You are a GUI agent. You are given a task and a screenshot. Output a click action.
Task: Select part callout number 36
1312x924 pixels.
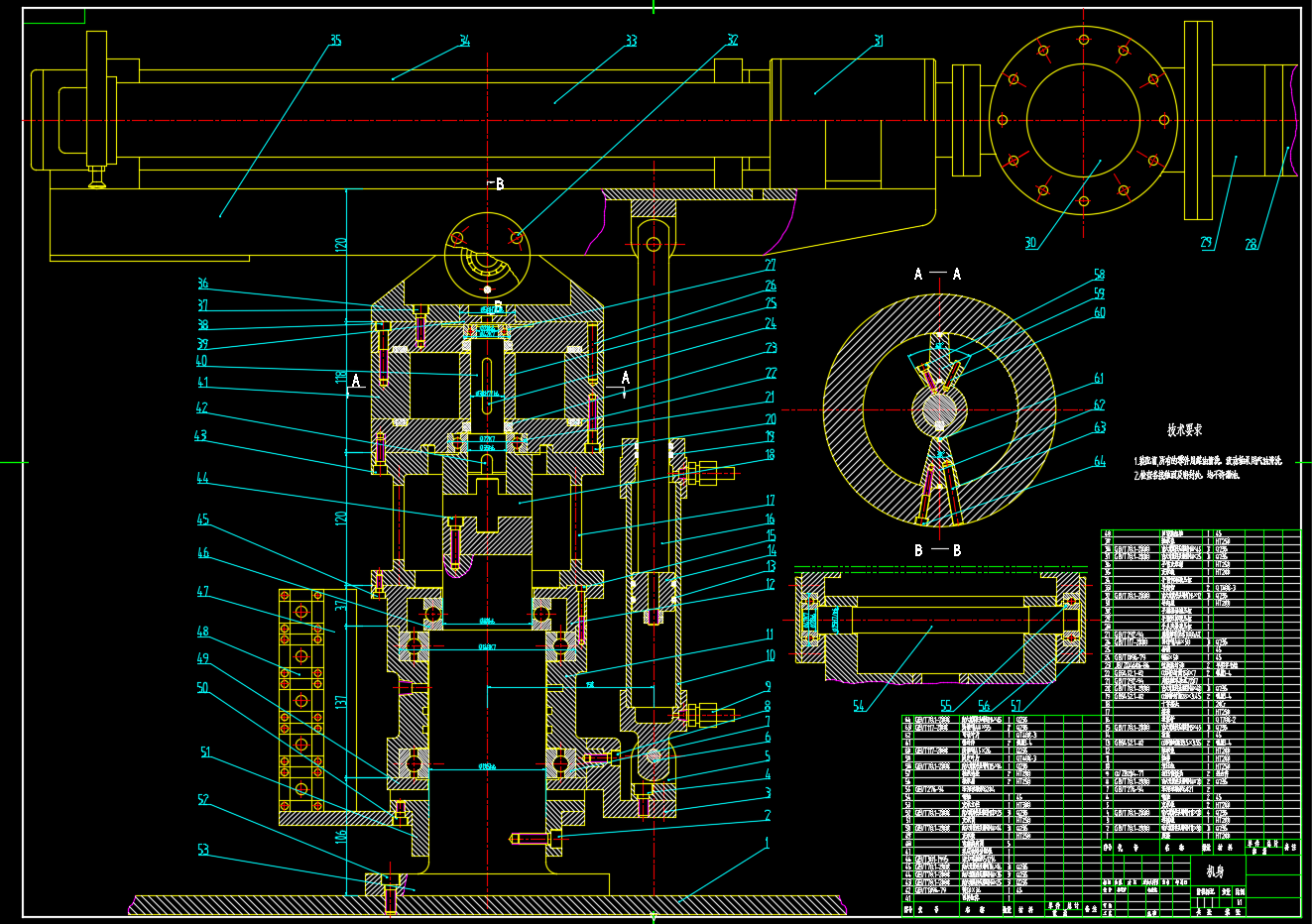[x=202, y=284]
